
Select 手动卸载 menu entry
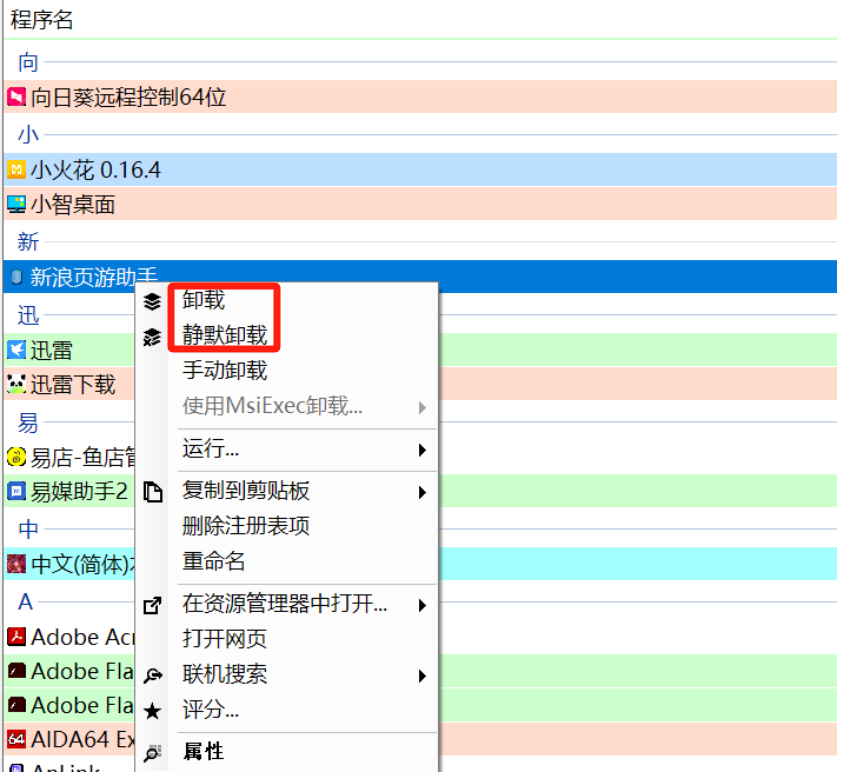click(x=224, y=370)
